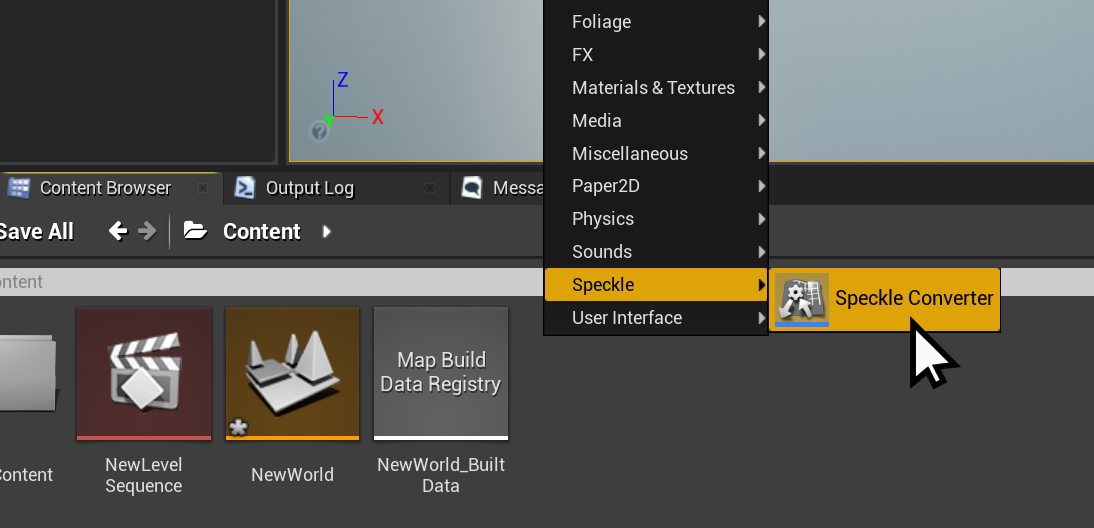This screenshot has width=1094, height=528.
Task: Open the Physics submenu
Action: tap(656, 218)
